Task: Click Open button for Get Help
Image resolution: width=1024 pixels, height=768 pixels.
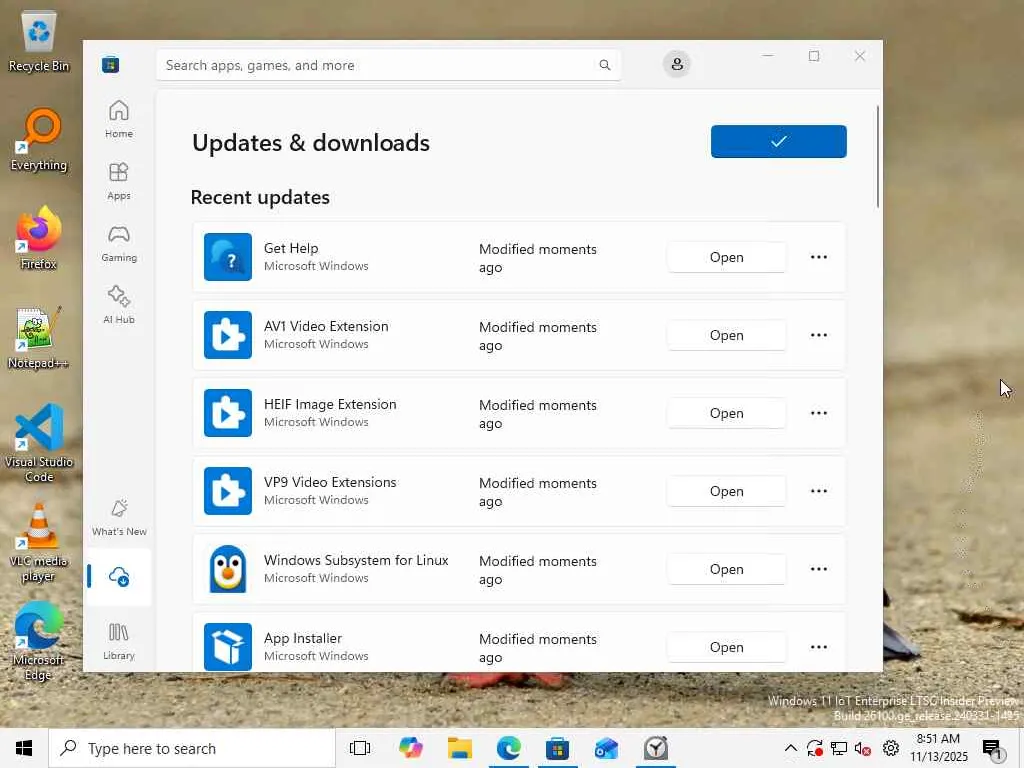Action: (726, 257)
